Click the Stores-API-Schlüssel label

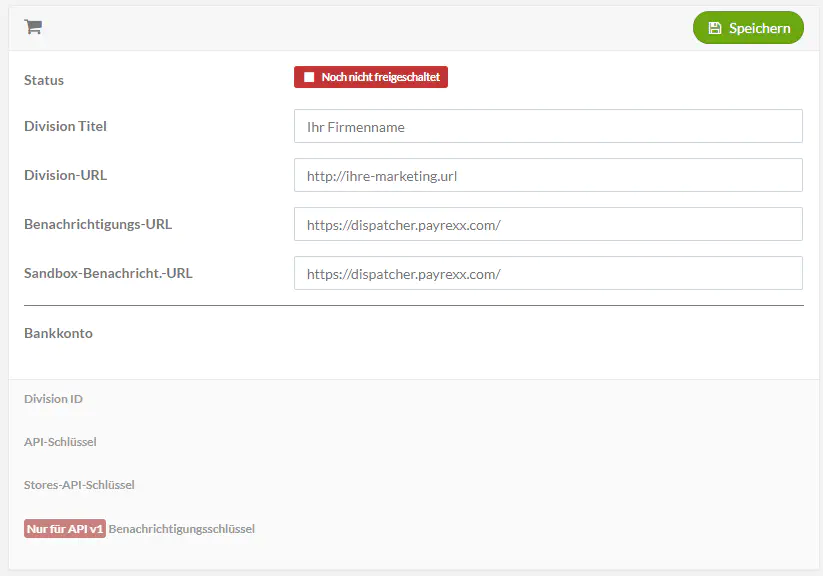(x=79, y=485)
